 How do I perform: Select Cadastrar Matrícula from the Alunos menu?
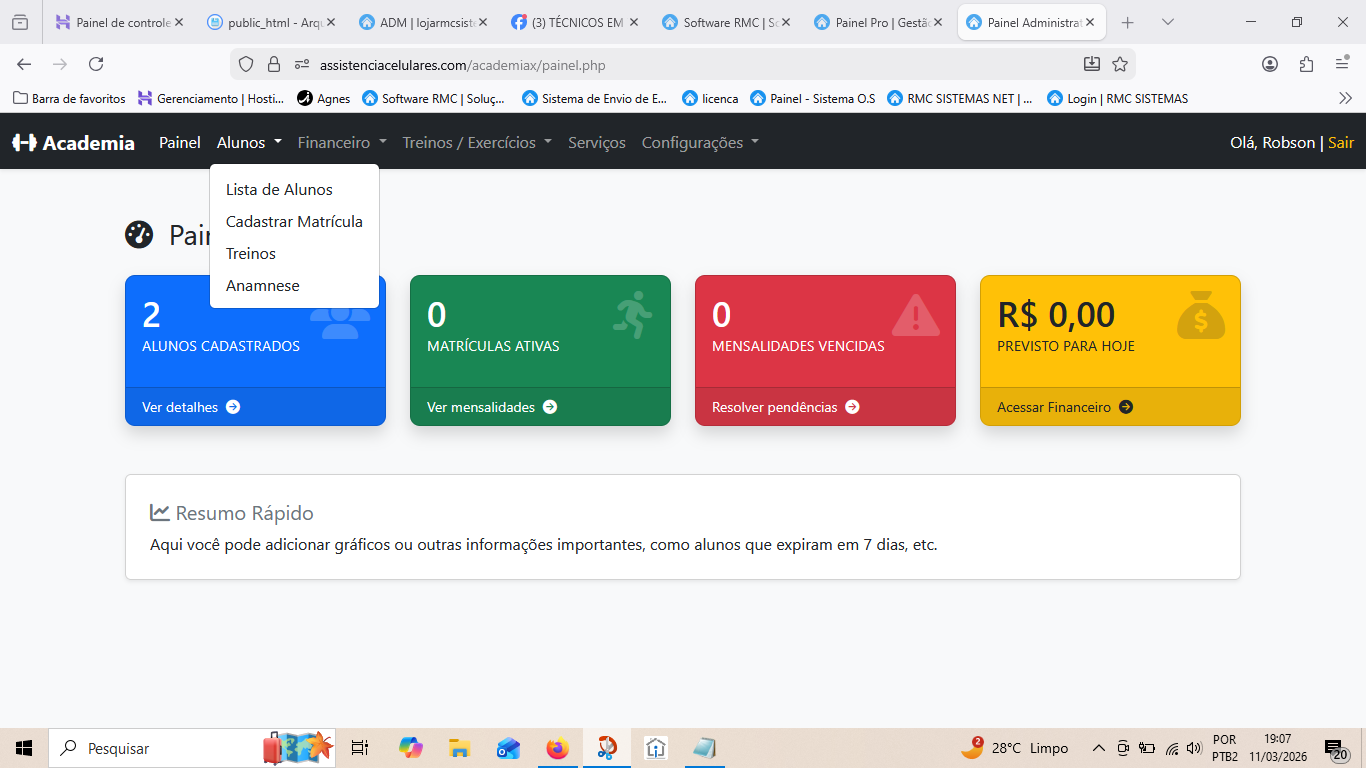click(x=294, y=221)
